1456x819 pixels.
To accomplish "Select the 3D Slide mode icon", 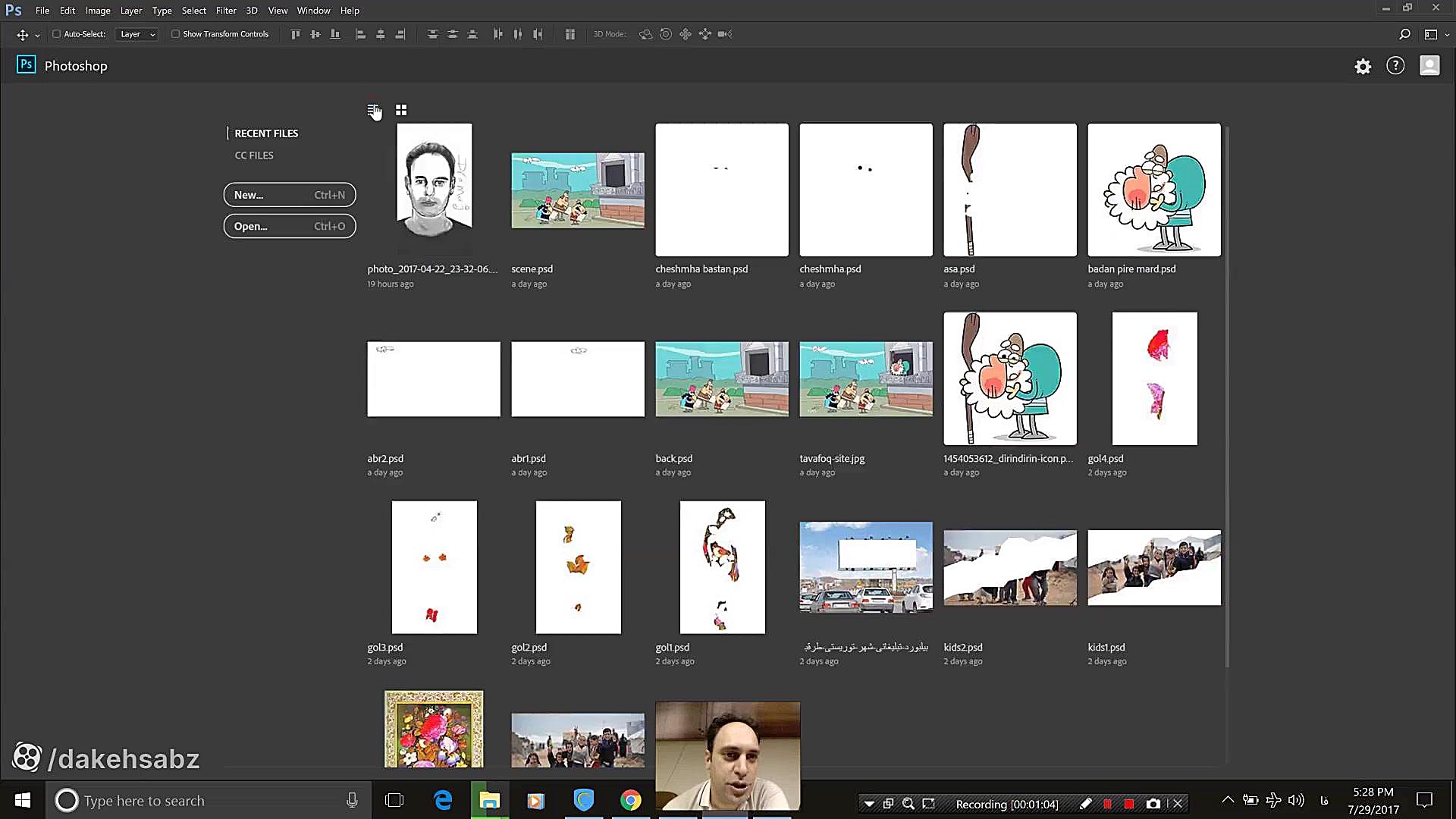I will pyautogui.click(x=705, y=34).
